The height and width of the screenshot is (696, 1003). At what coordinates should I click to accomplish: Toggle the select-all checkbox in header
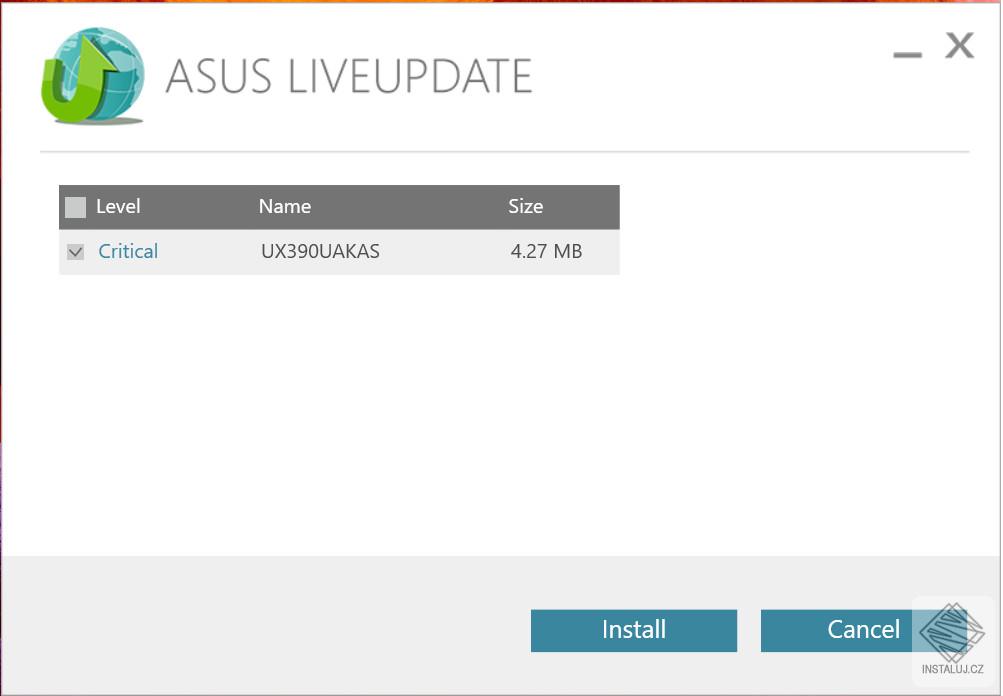click(x=75, y=207)
